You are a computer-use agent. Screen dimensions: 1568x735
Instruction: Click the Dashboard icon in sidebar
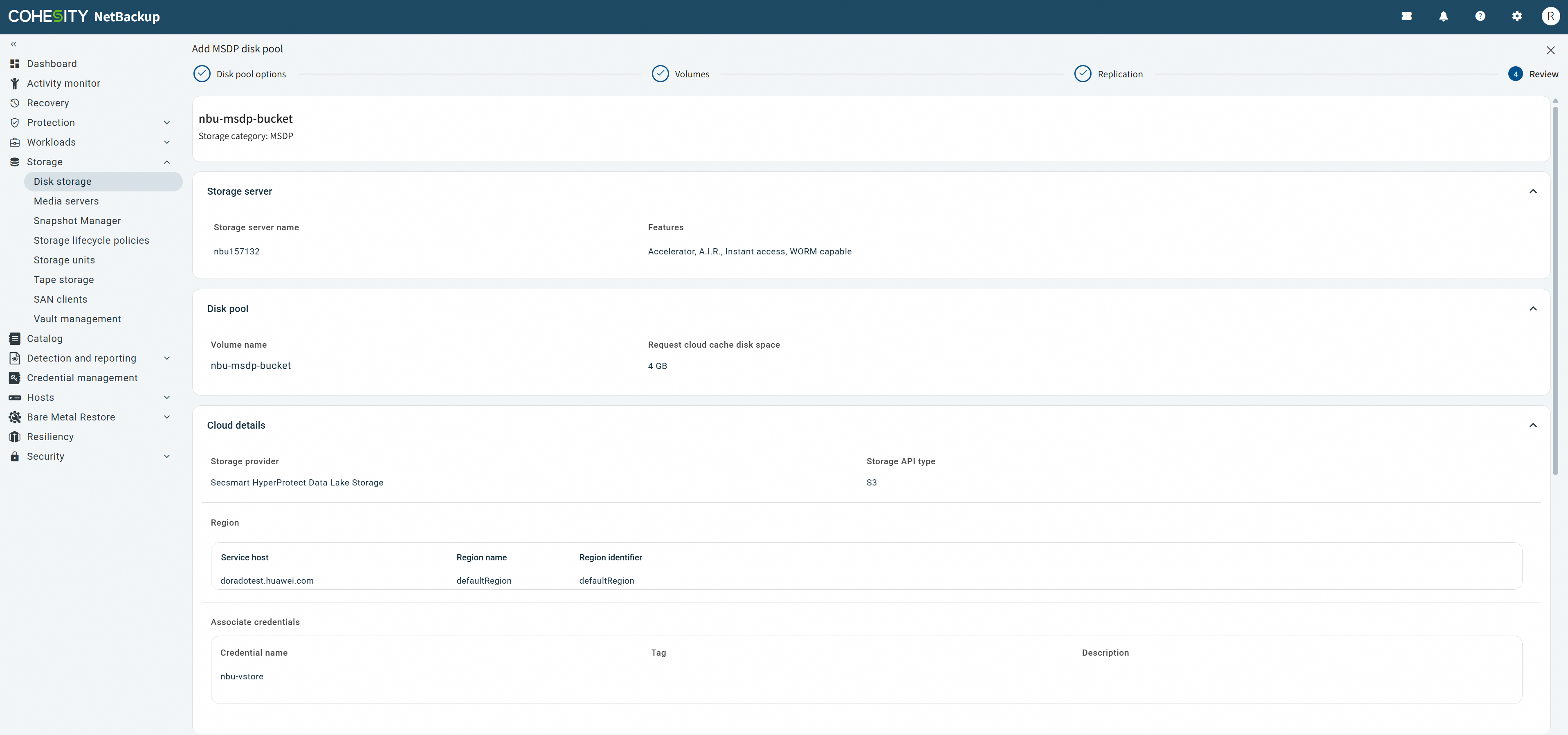pos(15,64)
